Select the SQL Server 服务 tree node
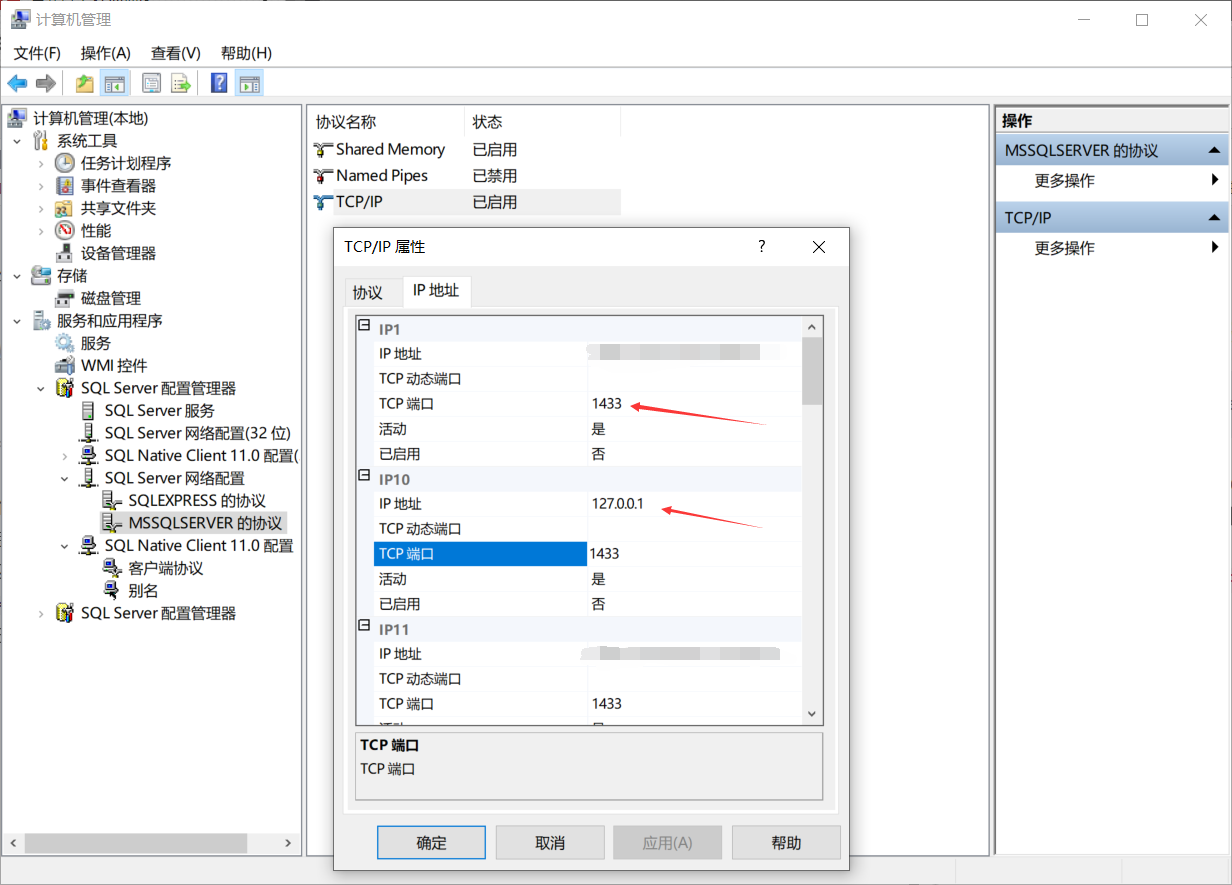The height and width of the screenshot is (885, 1232). click(x=160, y=410)
